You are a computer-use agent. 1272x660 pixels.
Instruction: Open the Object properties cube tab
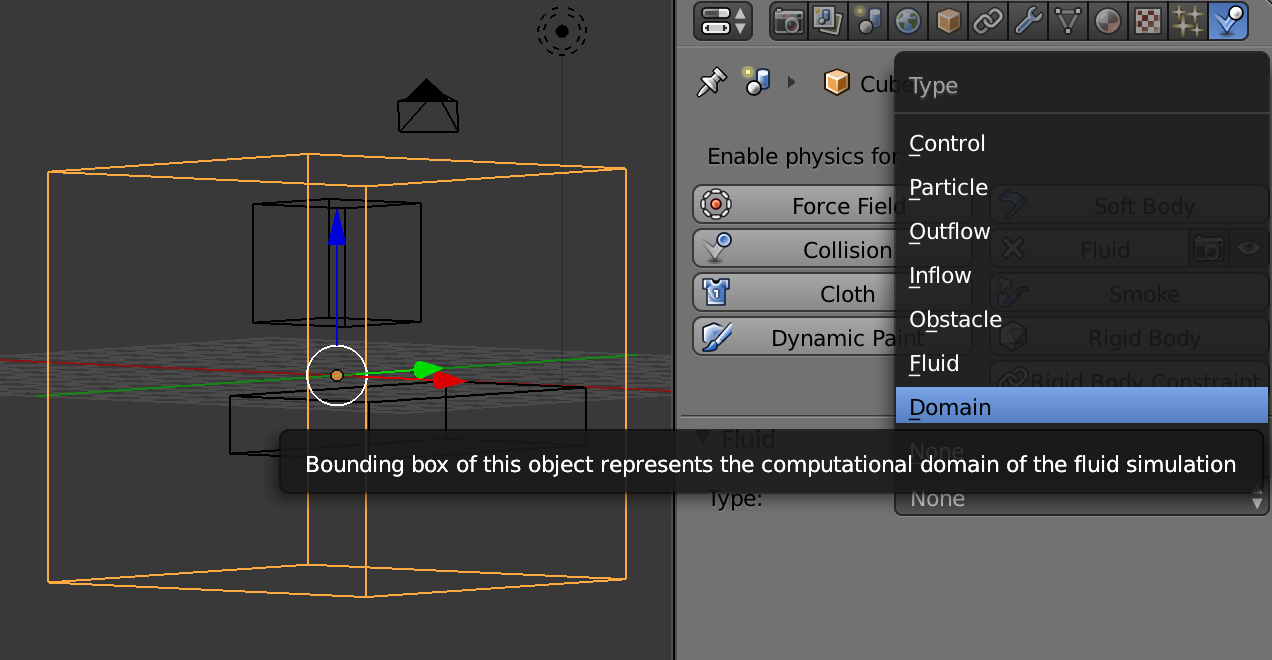coord(948,21)
